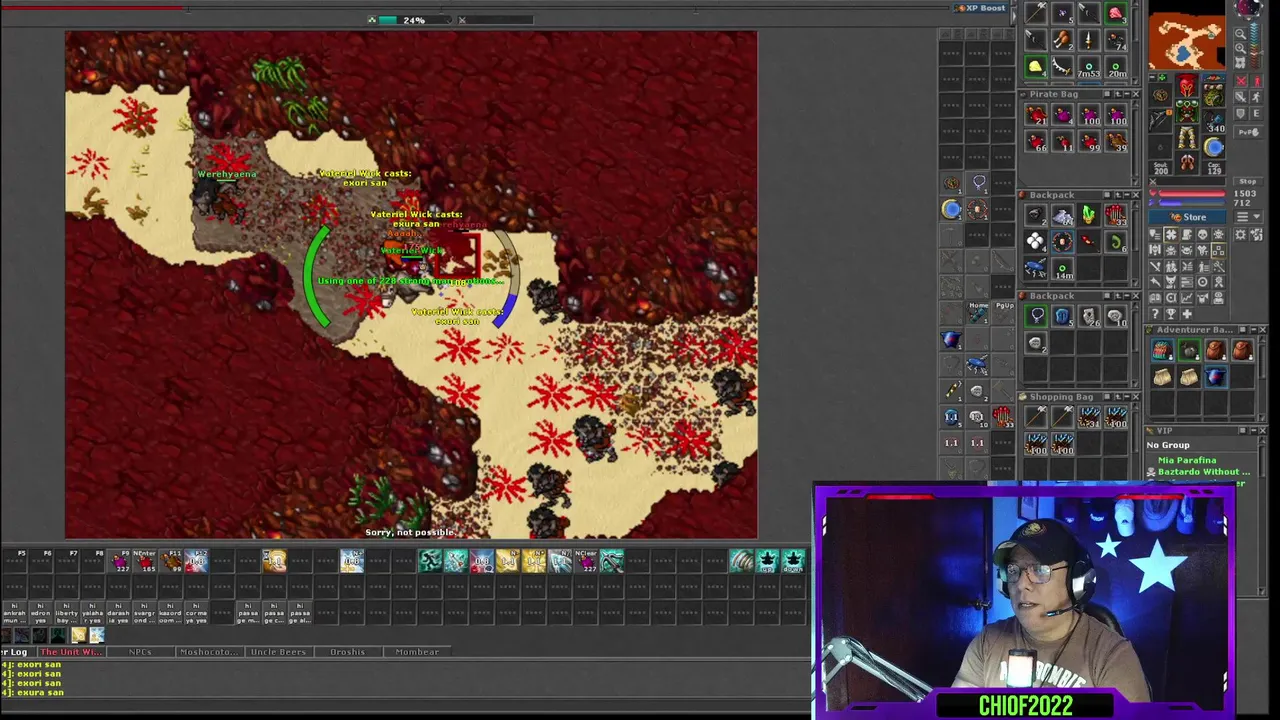Toggle the shield secure mode button

tap(1241, 113)
